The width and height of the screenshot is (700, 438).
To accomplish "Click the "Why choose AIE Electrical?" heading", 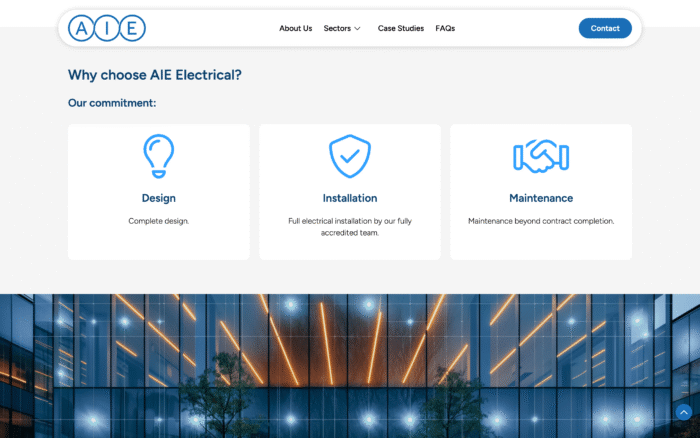I will (154, 75).
